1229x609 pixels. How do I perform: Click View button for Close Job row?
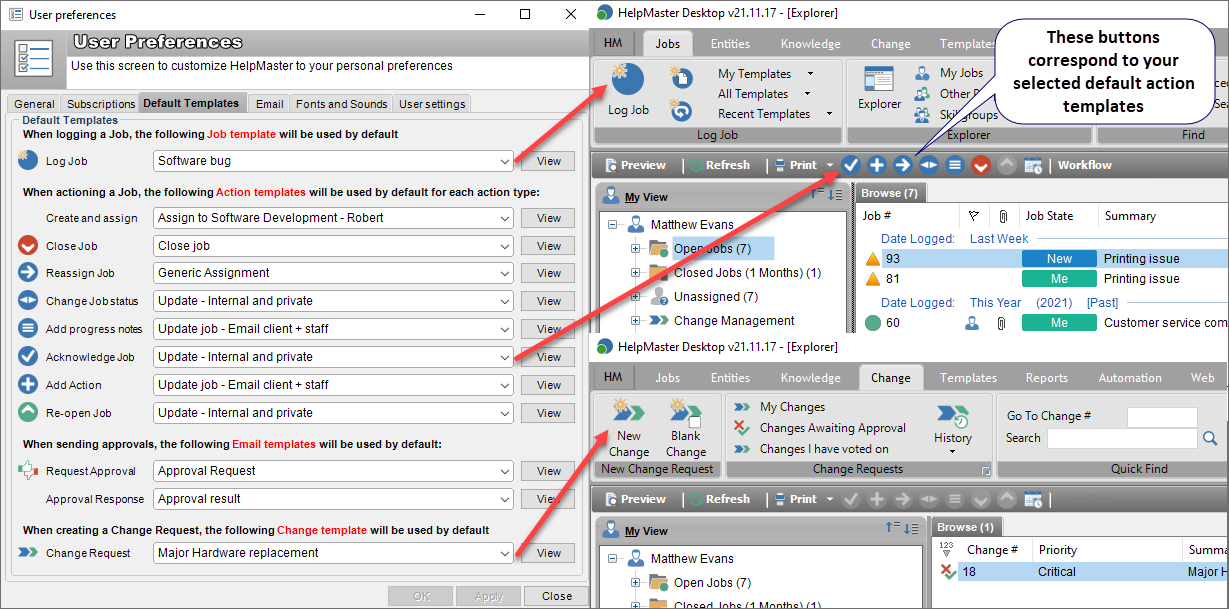(548, 245)
